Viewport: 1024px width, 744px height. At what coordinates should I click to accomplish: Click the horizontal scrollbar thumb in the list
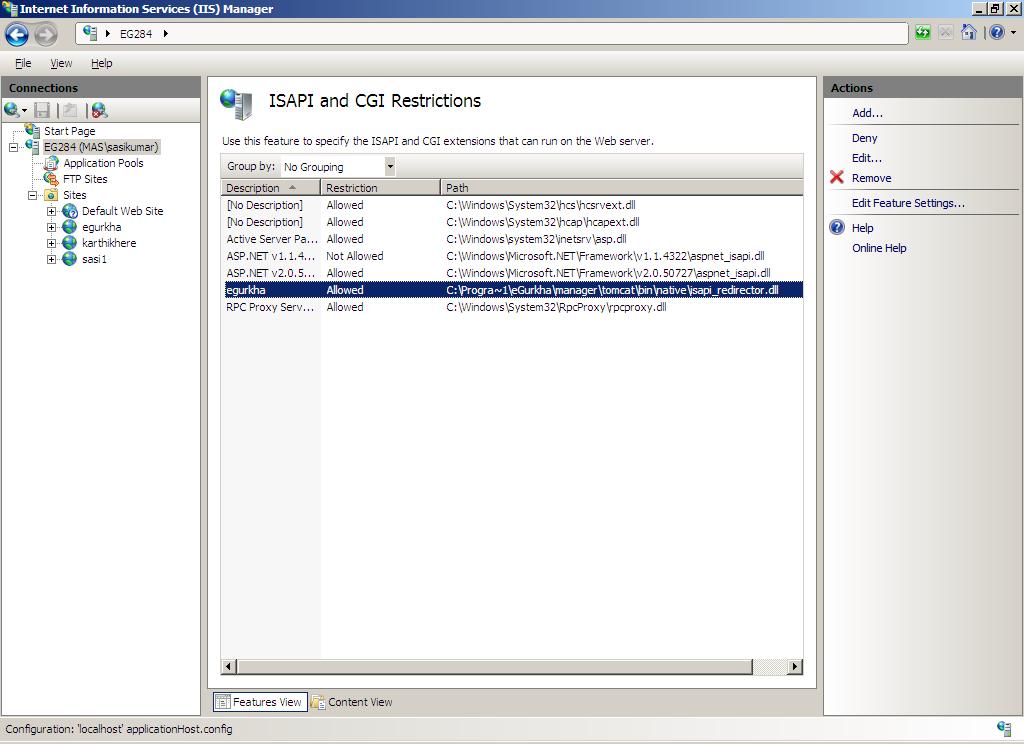pyautogui.click(x=494, y=666)
